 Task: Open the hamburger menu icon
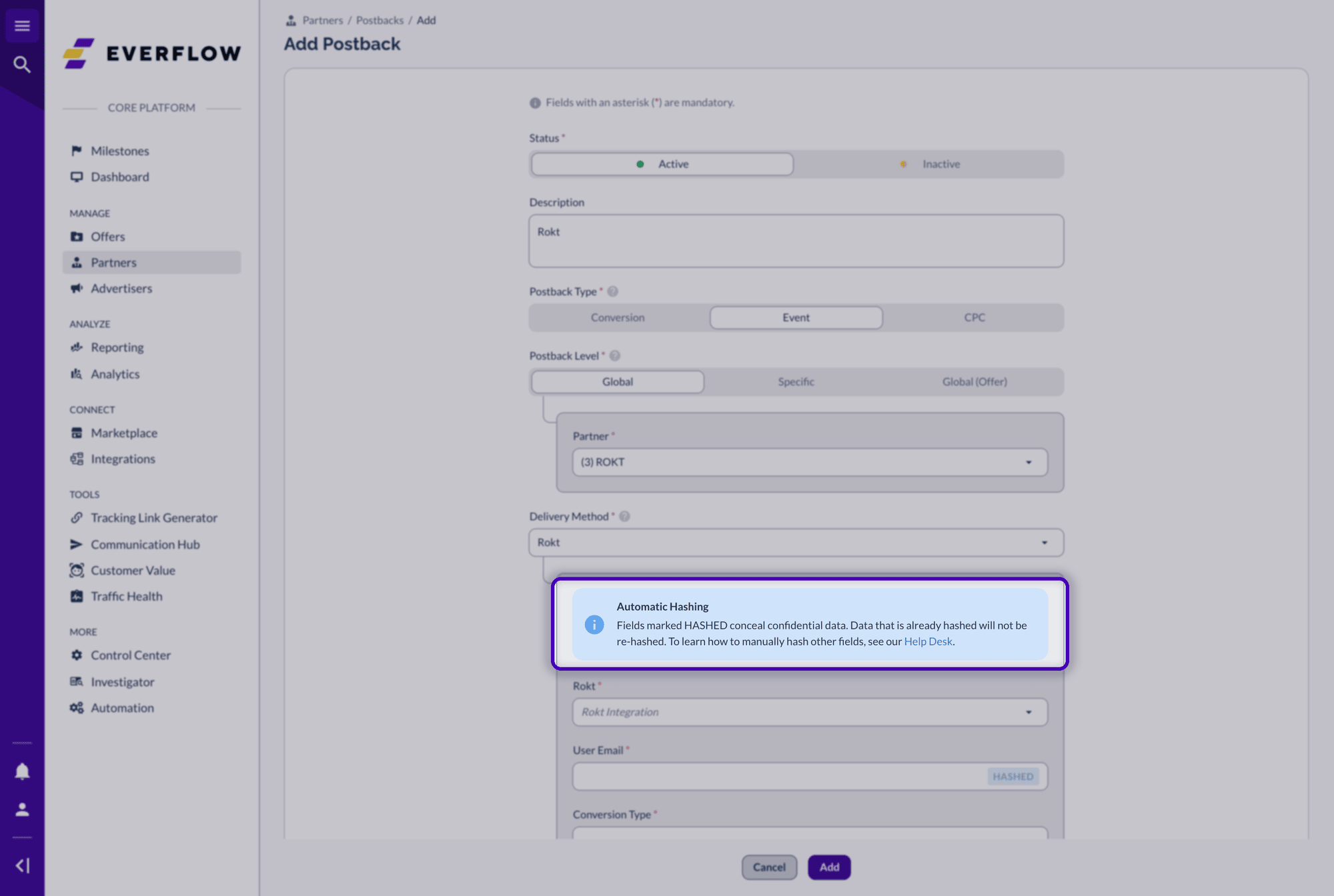(22, 26)
